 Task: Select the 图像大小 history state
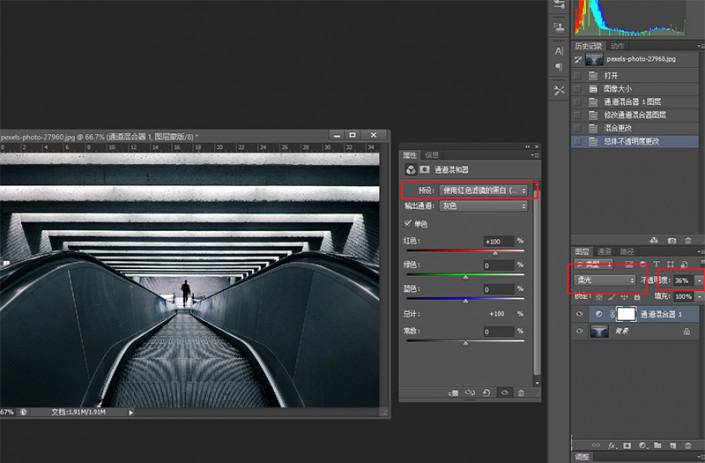[x=616, y=88]
